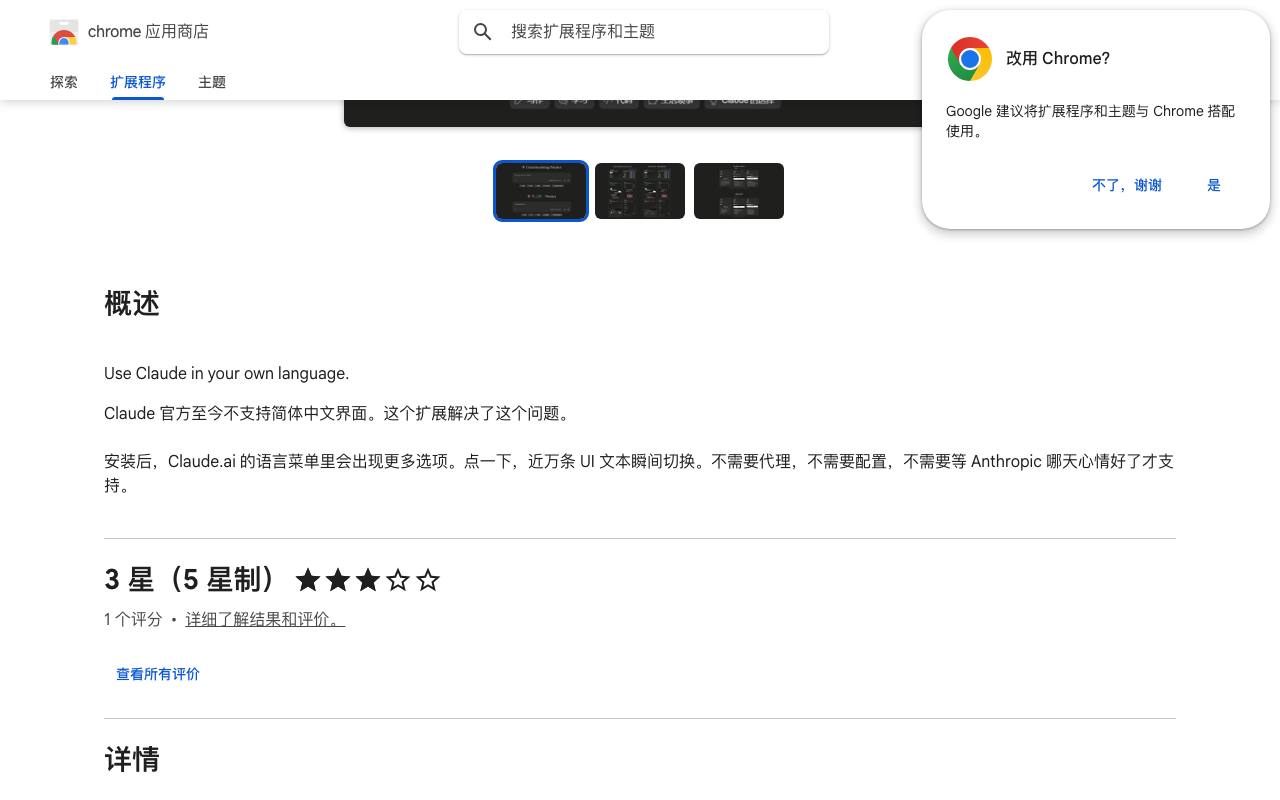The image size is (1280, 800).
Task: Select the third screenshot thumbnail
Action: point(739,191)
